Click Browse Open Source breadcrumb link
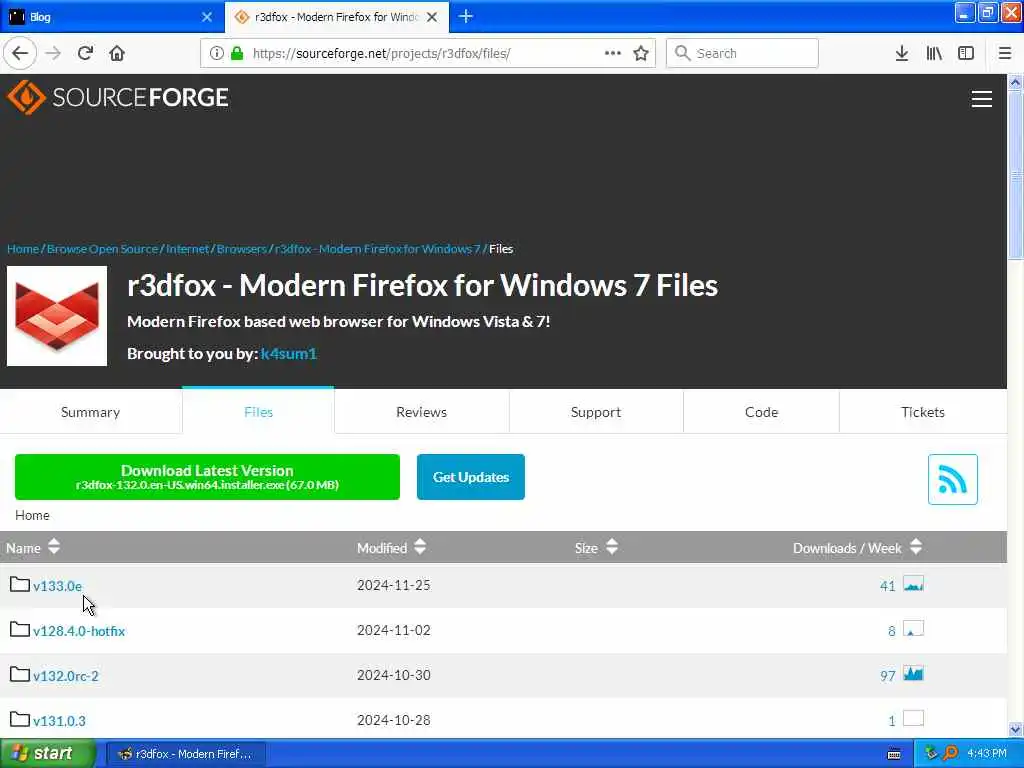This screenshot has width=1024, height=768. [x=103, y=249]
